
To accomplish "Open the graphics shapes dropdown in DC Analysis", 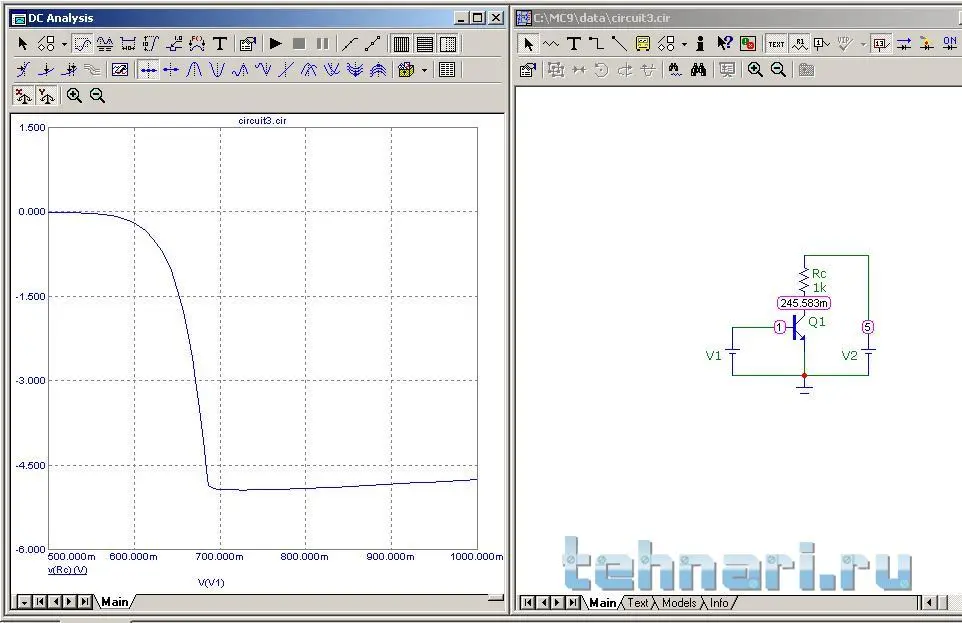I will (64, 44).
